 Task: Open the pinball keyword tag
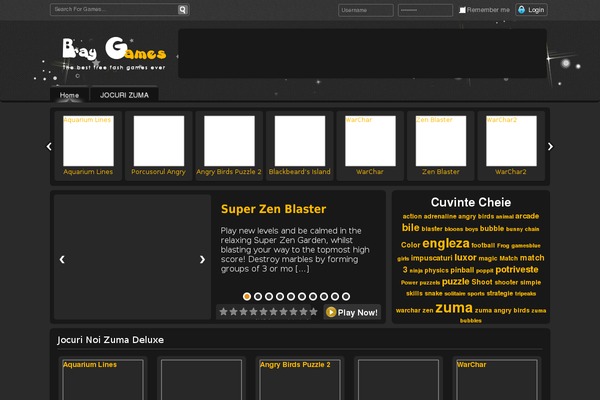pyautogui.click(x=462, y=270)
